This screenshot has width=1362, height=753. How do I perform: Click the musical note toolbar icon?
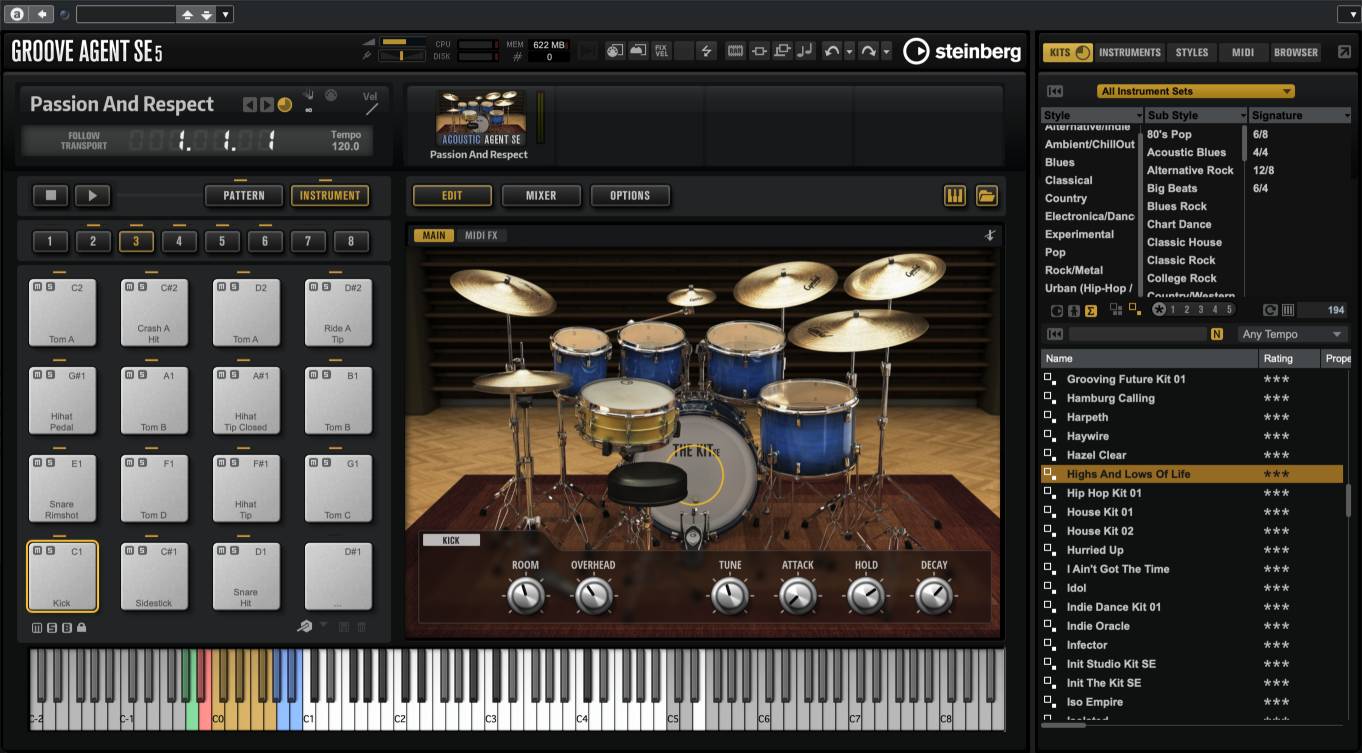coord(805,51)
